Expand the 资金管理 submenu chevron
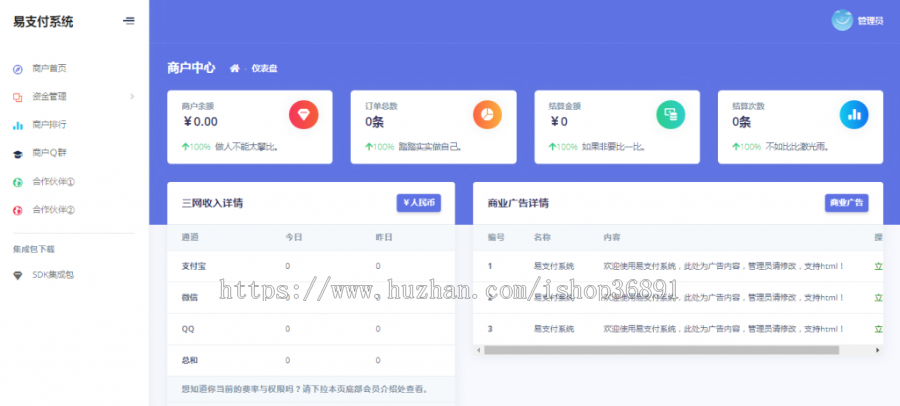The image size is (900, 406). 132,97
